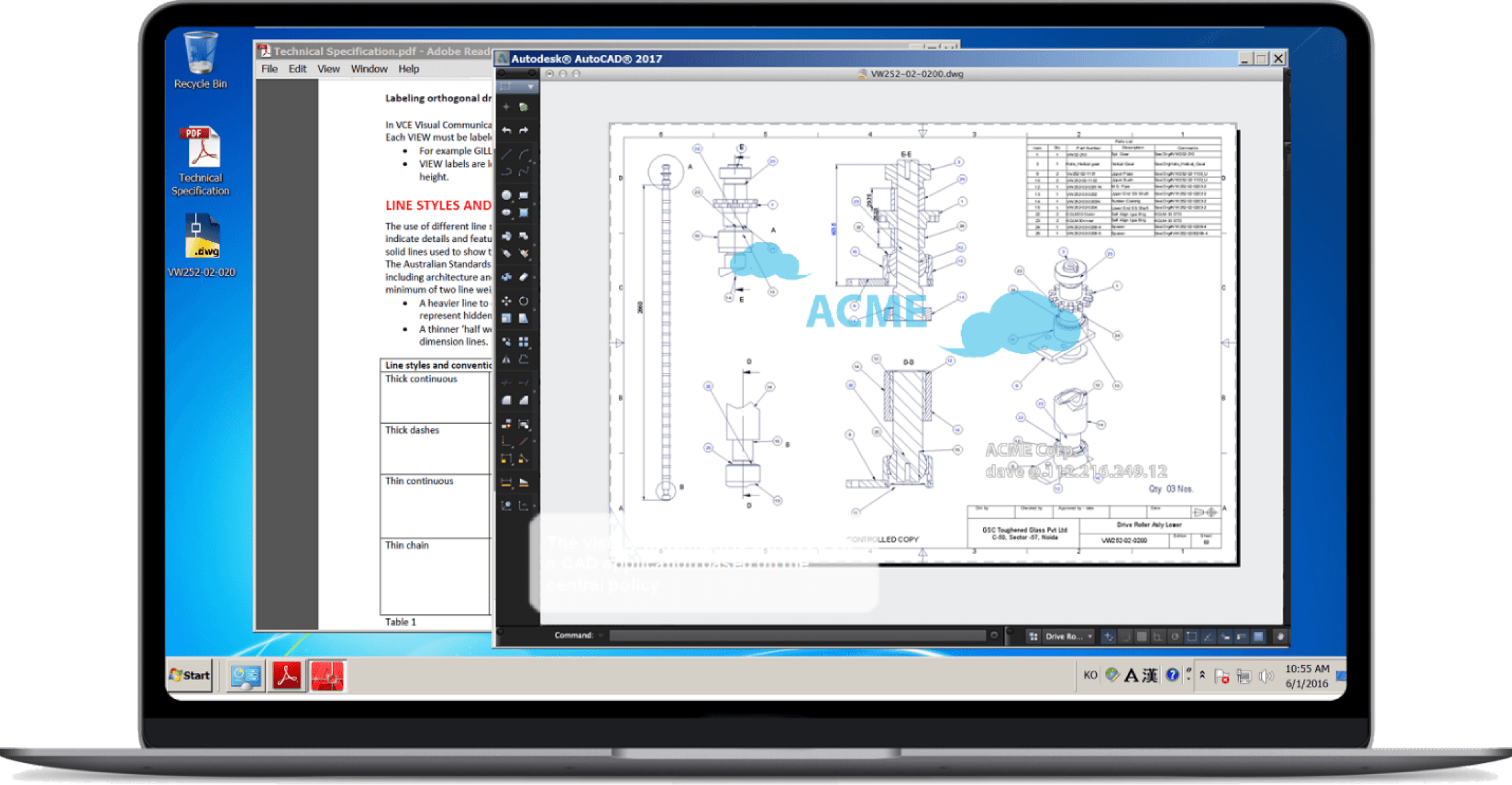Toggle object snap tracking pencil-line icon
Viewport: 1512px width, 785px height.
tap(1208, 636)
